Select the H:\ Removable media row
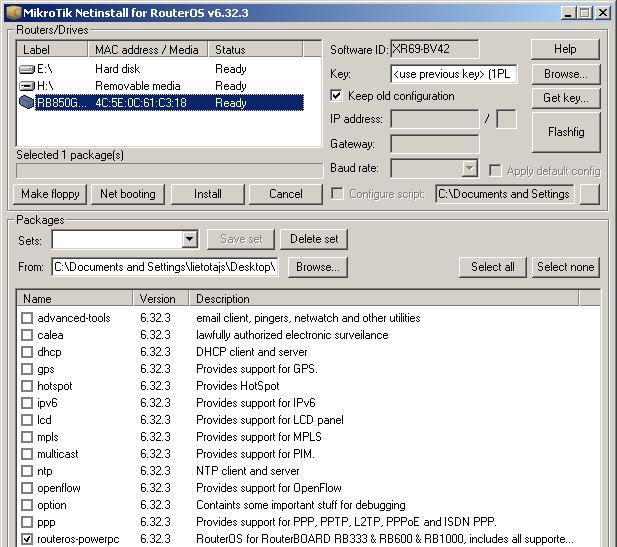617x547 pixels. coord(161,86)
